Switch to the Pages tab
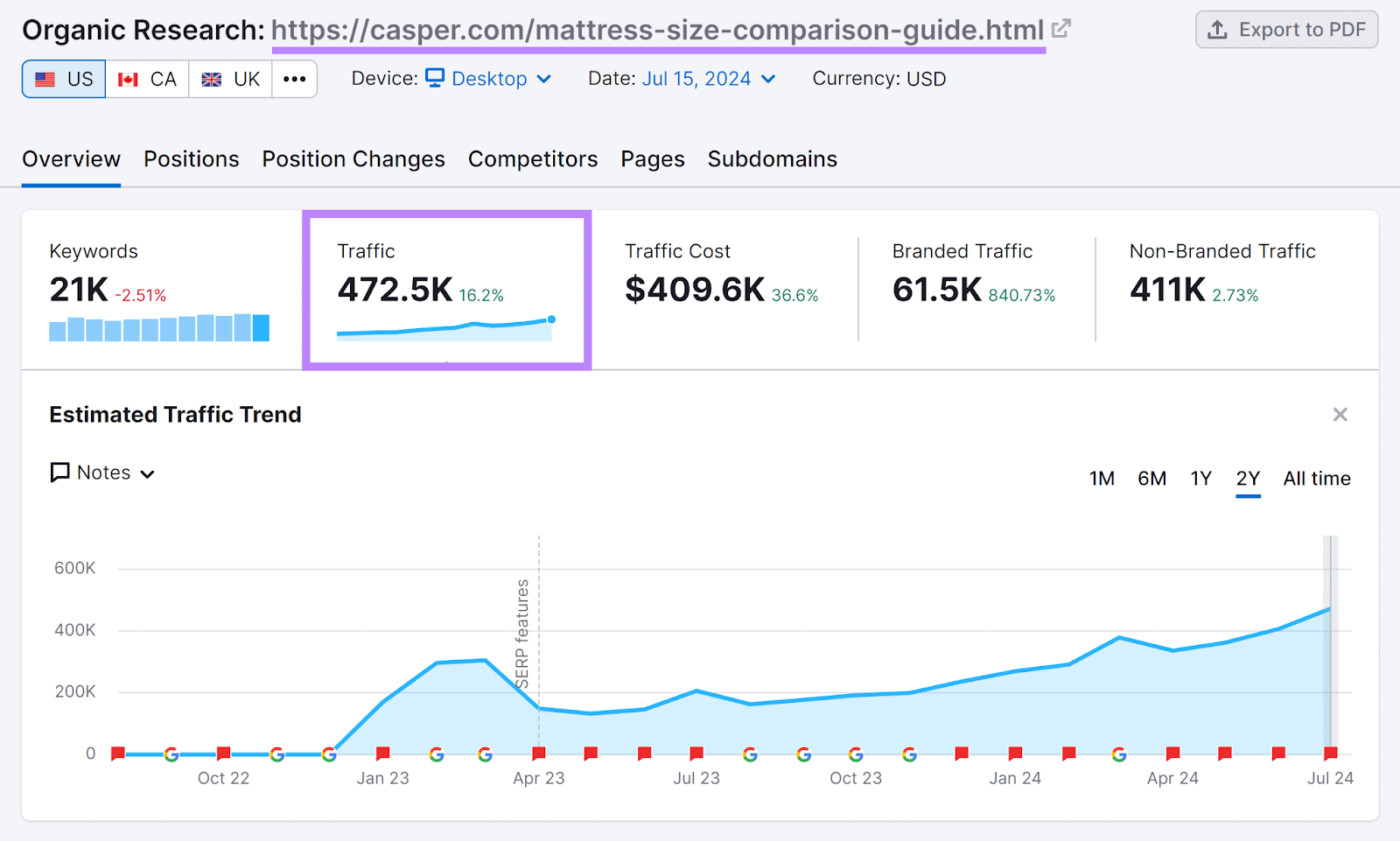This screenshot has width=1400, height=841. (653, 159)
